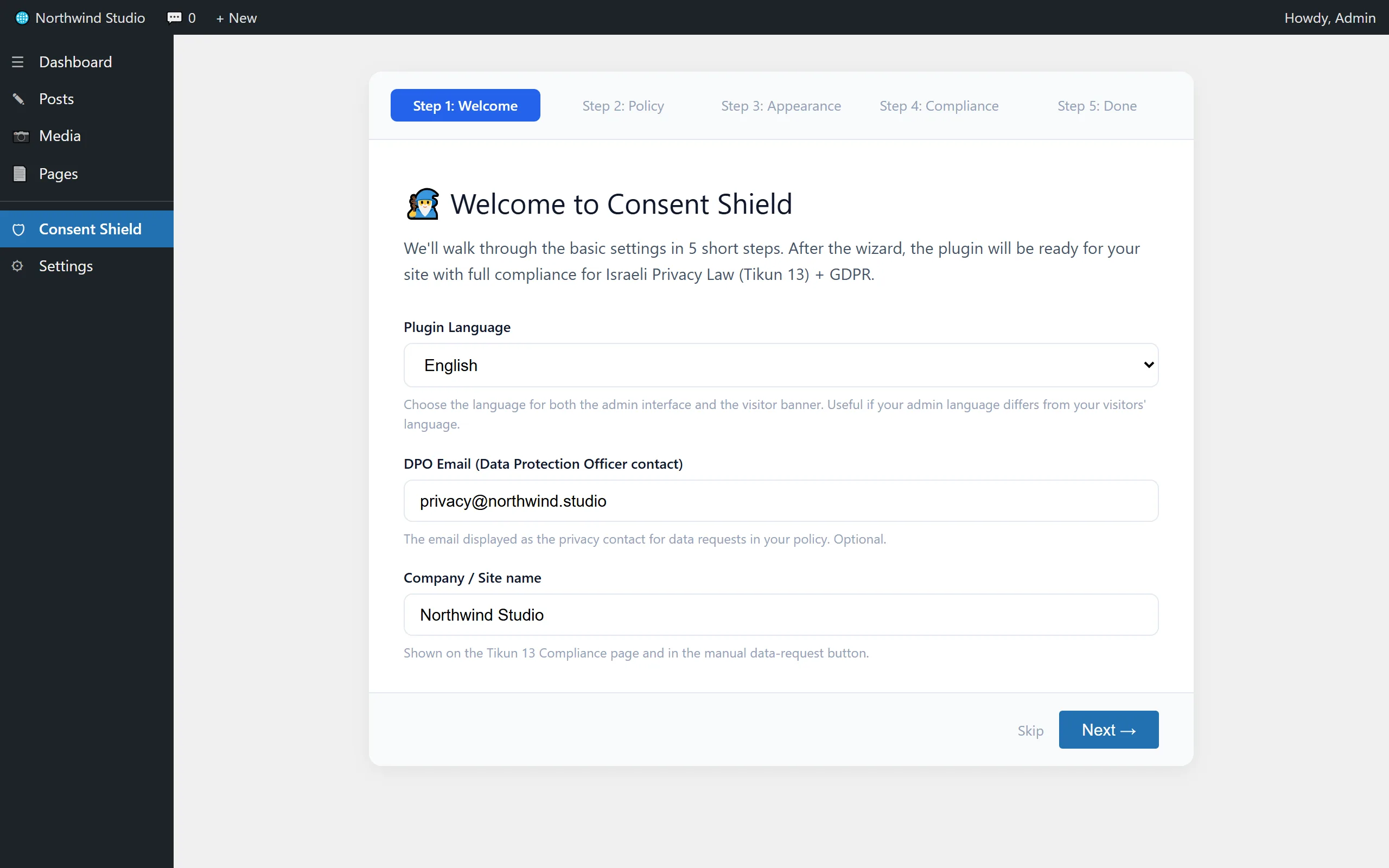Click the Company / Site name label
1389x868 pixels.
473,578
